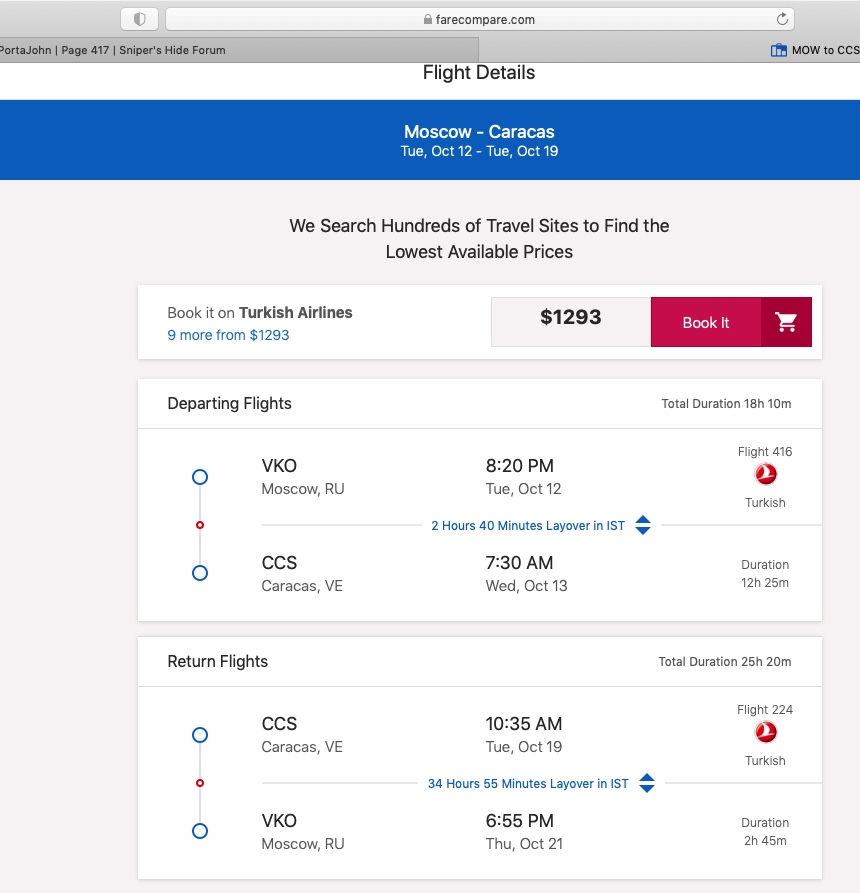Expand the 34 Hours 55 Minutes layover details
The height and width of the screenshot is (893, 860).
coord(647,783)
